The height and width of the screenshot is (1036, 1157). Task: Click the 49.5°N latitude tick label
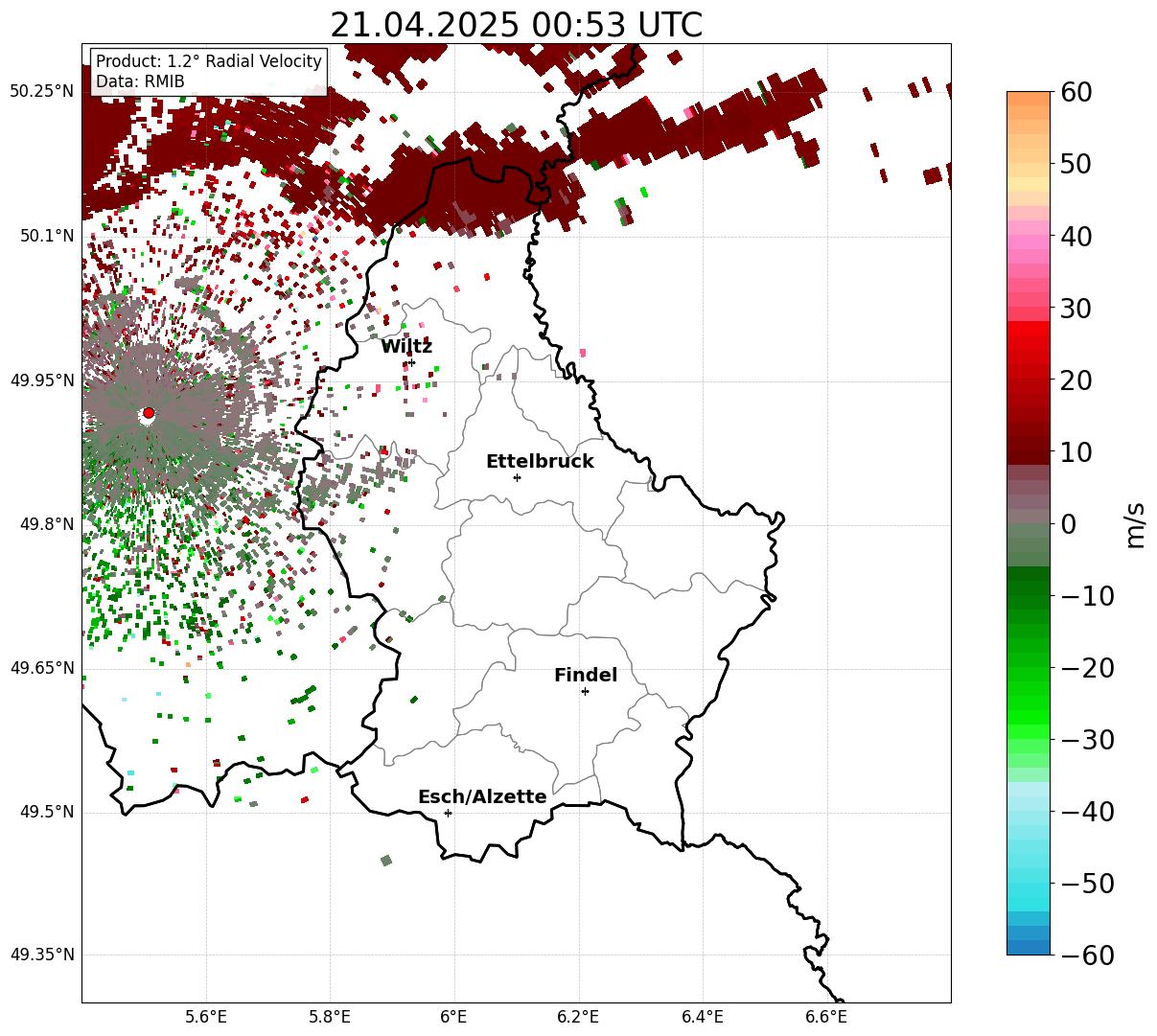coord(46,812)
